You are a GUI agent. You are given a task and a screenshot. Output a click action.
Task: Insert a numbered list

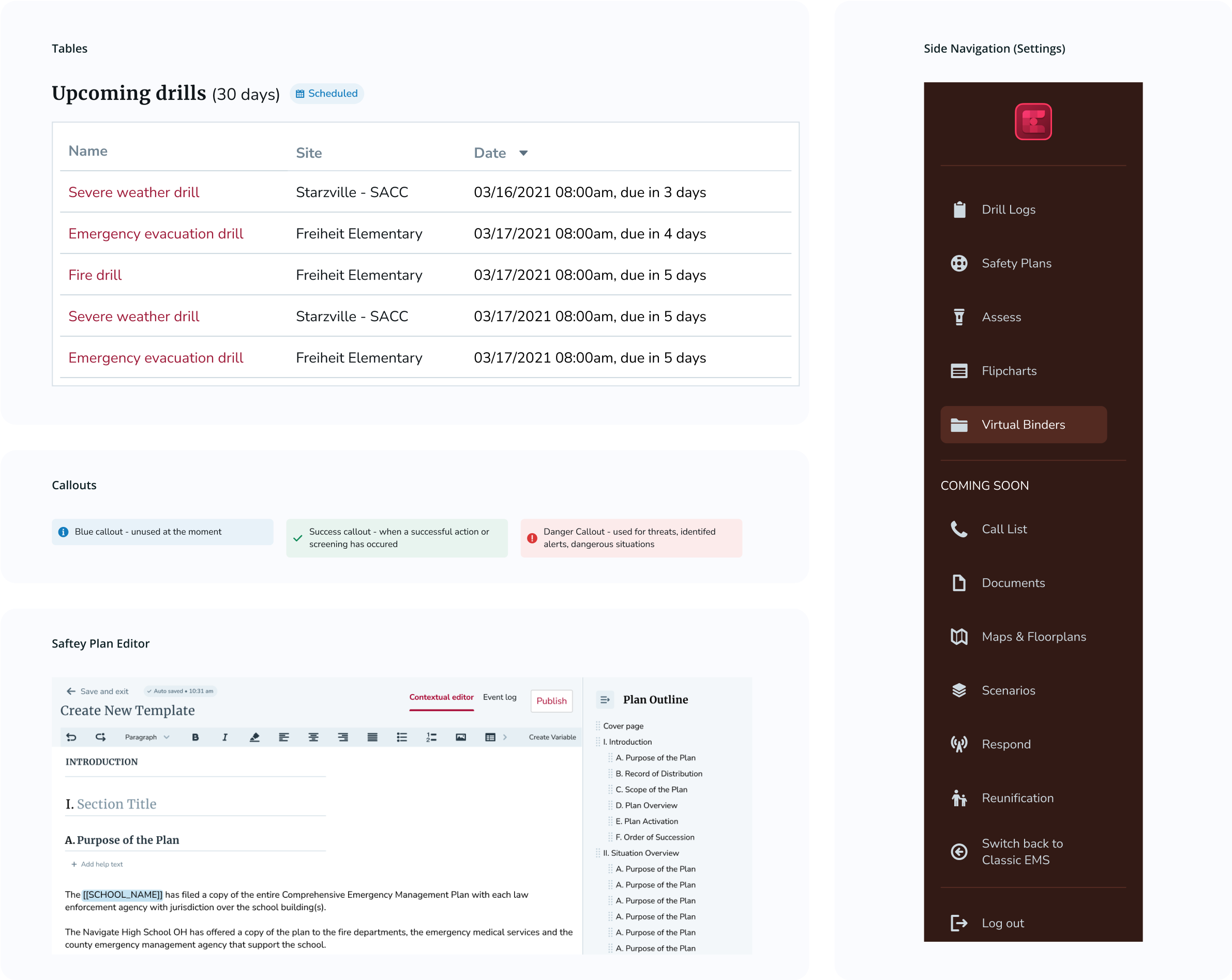pyautogui.click(x=431, y=737)
